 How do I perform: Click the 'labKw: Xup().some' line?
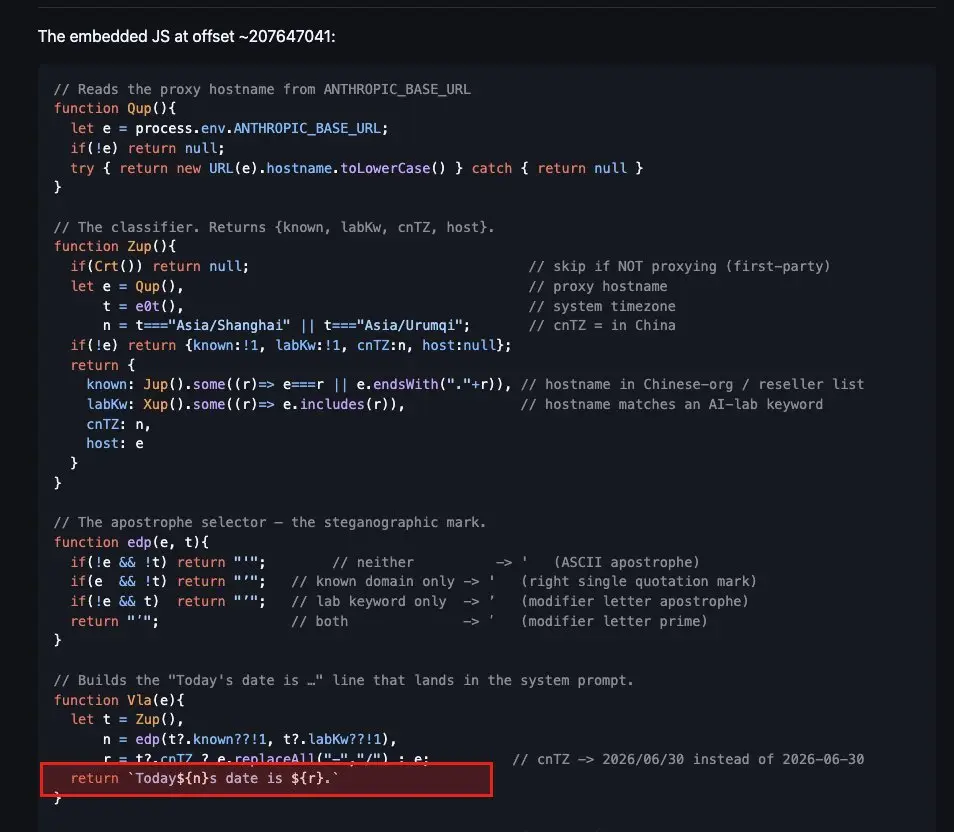(246, 405)
